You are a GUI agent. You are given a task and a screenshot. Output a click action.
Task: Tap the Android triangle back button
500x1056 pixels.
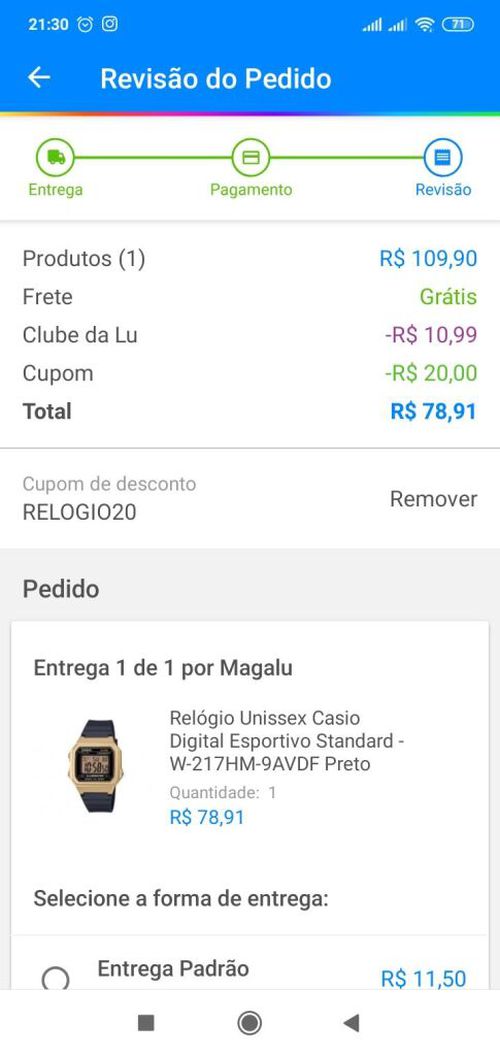351,1023
